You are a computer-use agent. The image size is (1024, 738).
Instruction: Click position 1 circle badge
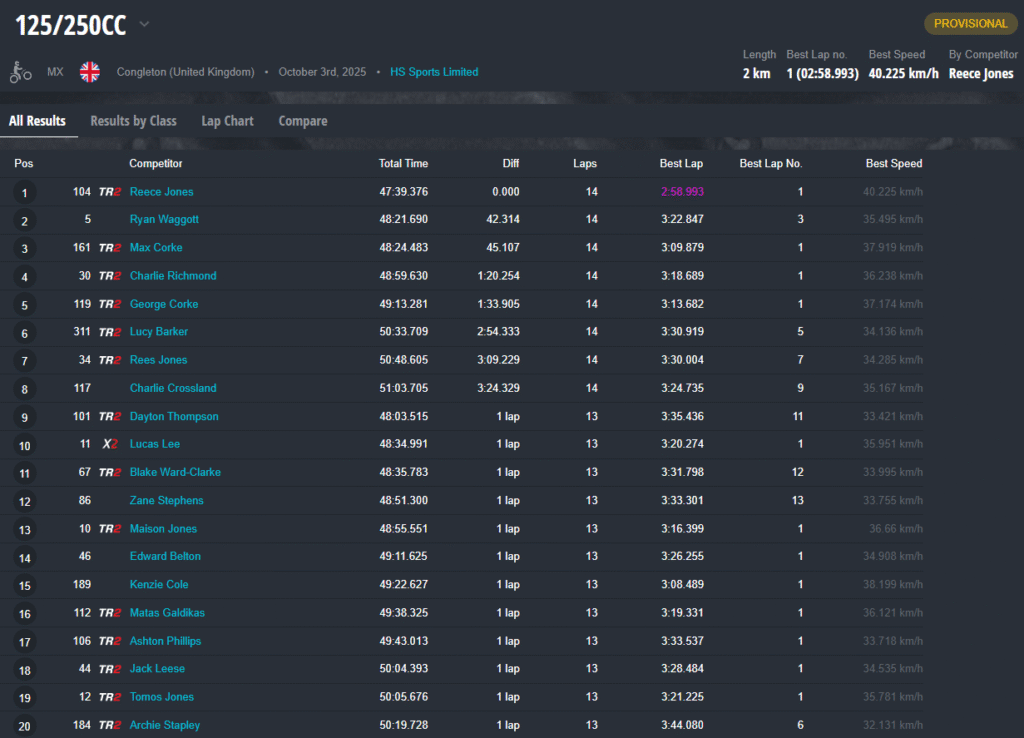24,192
